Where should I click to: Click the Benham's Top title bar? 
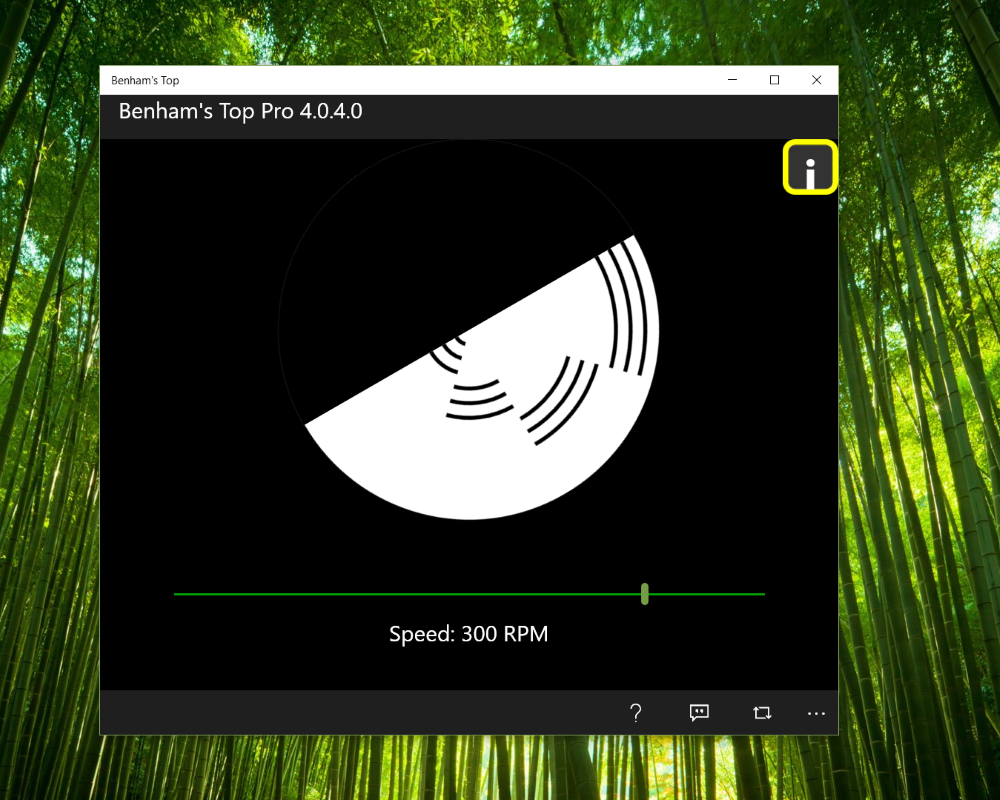coord(300,80)
